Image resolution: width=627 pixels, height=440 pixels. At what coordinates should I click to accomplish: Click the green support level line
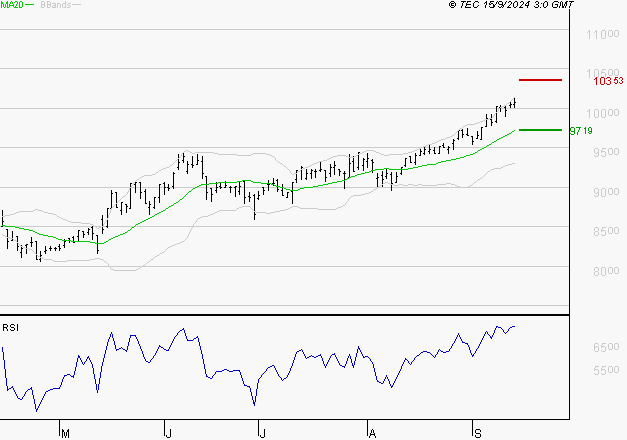[540, 130]
